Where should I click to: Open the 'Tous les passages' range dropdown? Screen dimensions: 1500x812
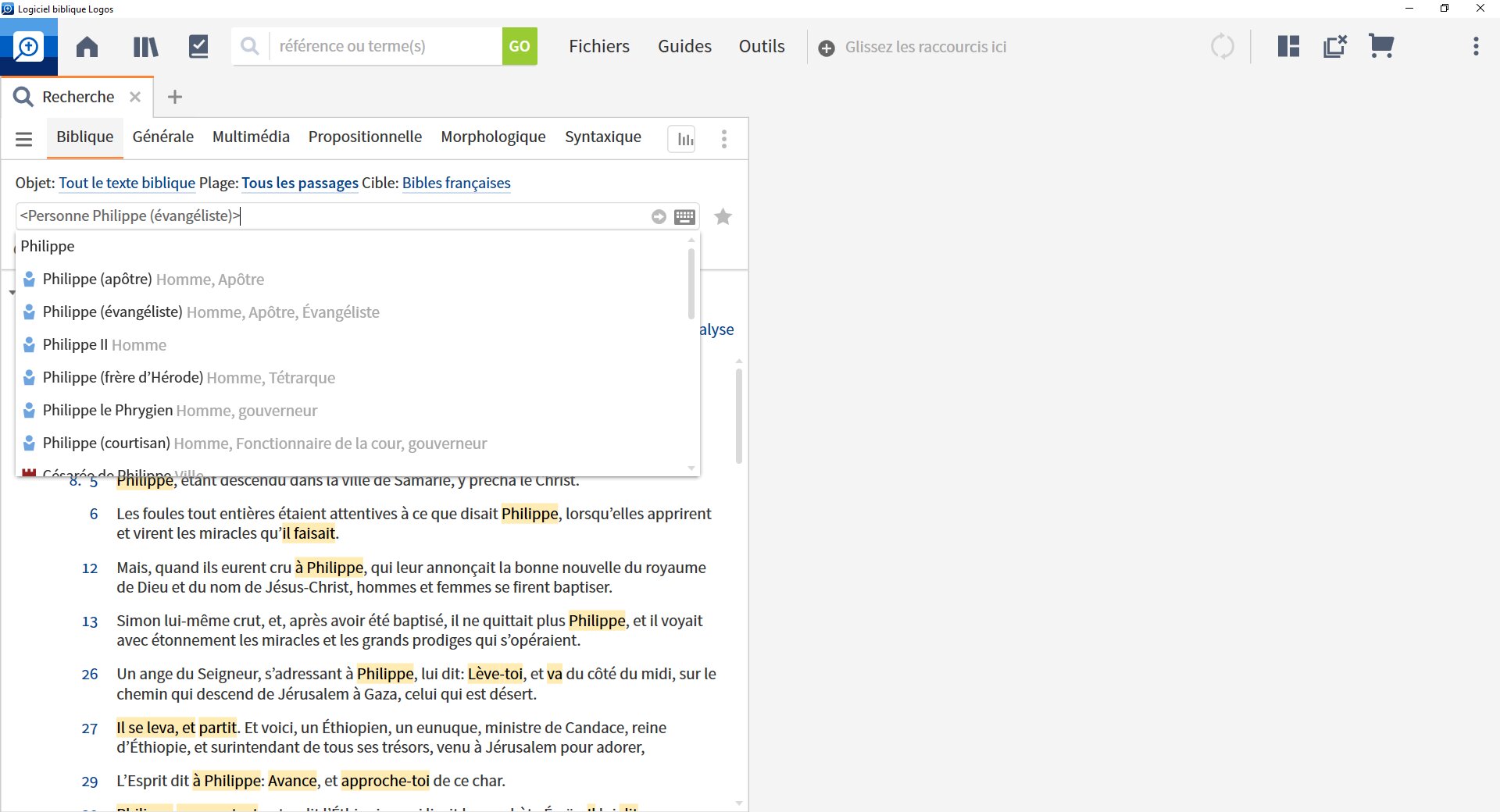[300, 183]
